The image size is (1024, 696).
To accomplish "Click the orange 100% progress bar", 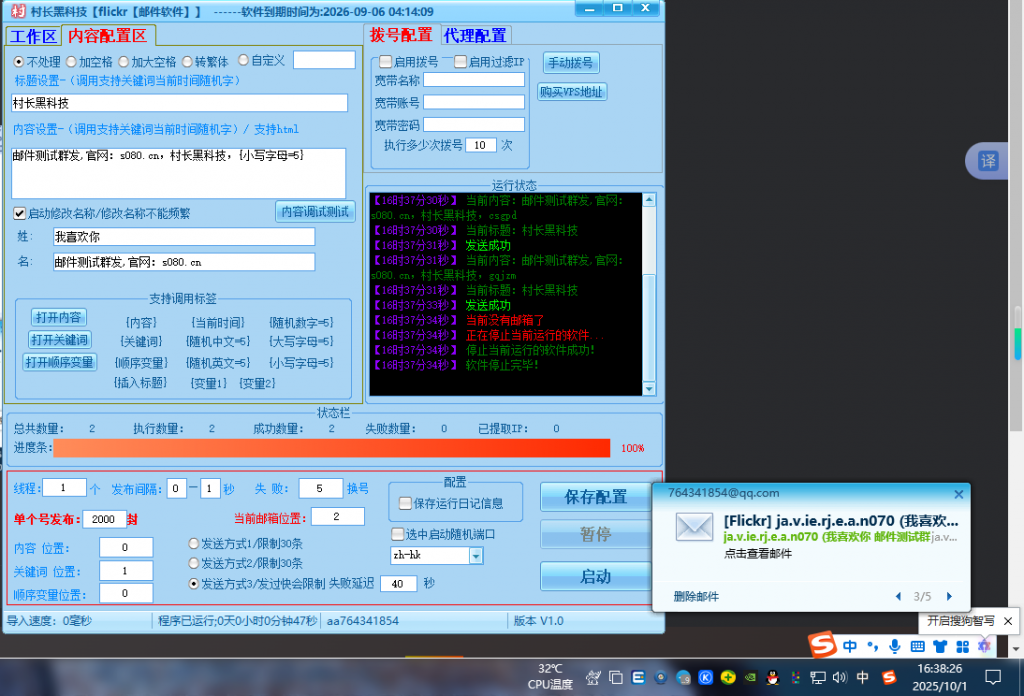I will pyautogui.click(x=330, y=448).
